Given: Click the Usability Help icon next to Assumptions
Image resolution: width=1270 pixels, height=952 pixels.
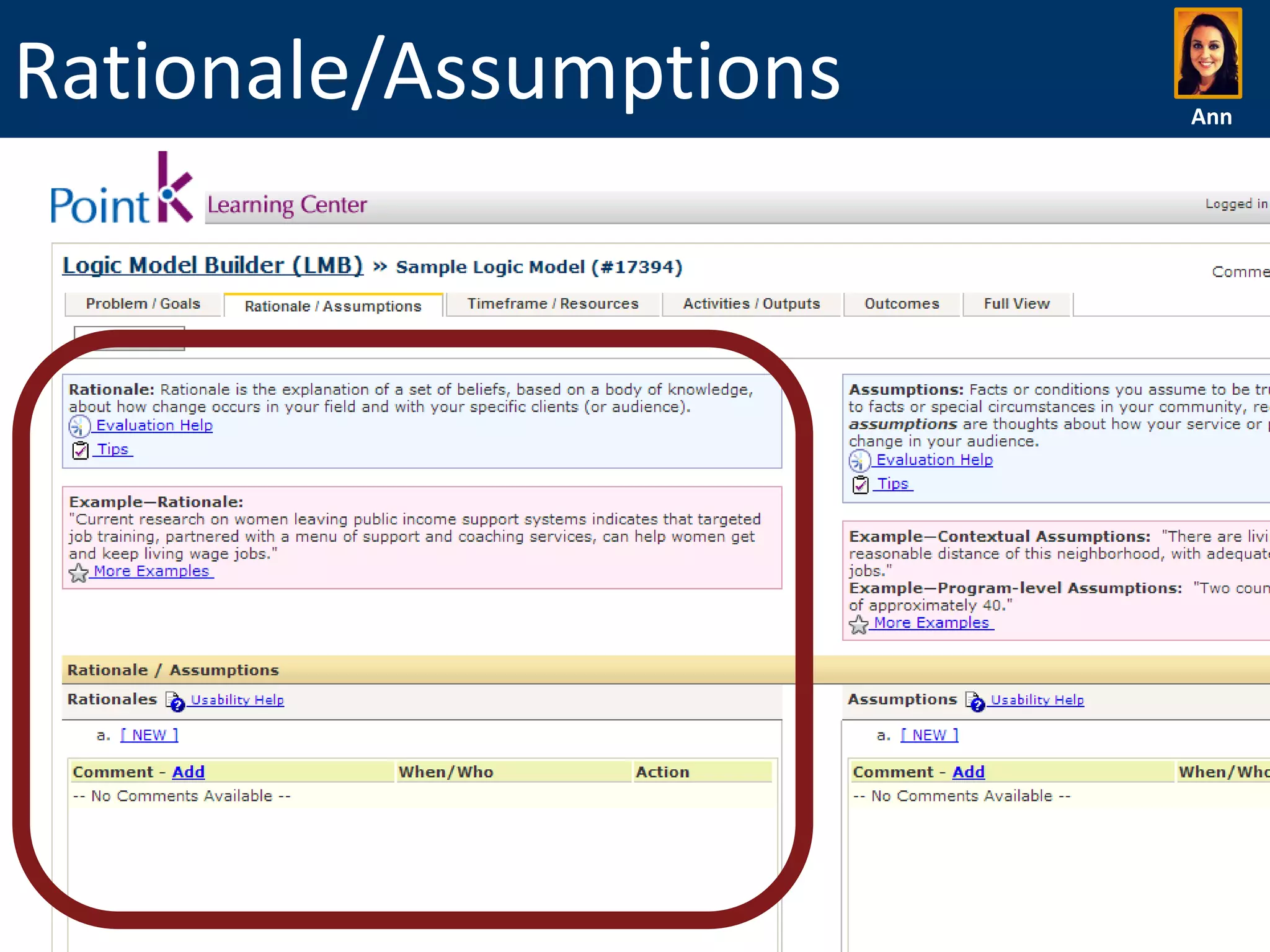Looking at the screenshot, I should 975,701.
